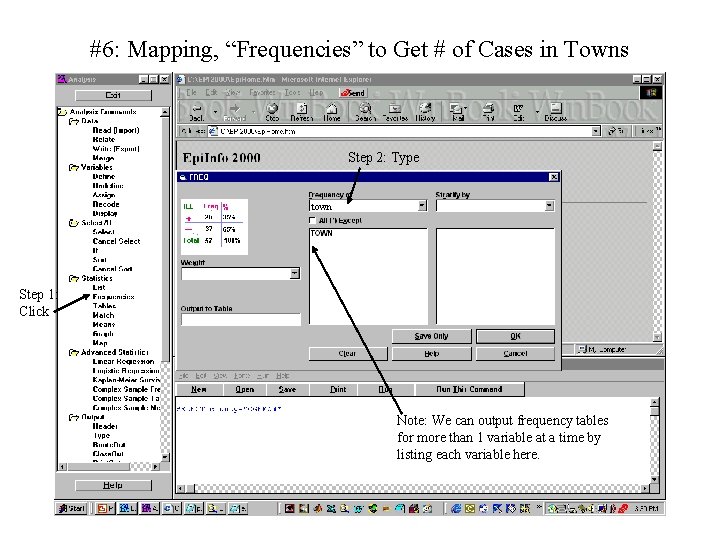This screenshot has width=720, height=540.
Task: Switch to the PowerPoint taskbar button
Action: [106, 508]
